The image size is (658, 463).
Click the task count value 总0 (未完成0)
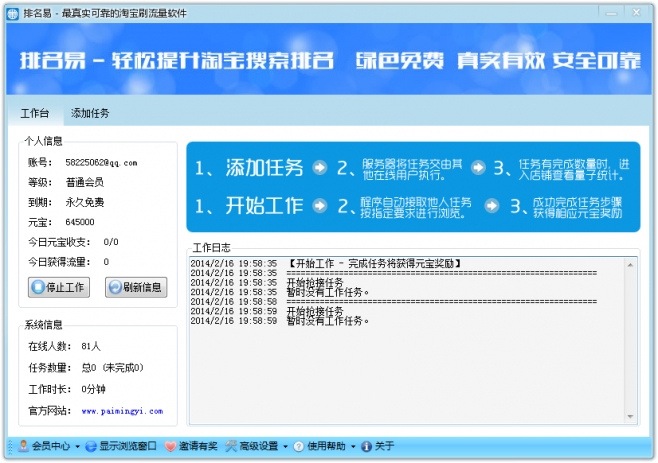[112, 368]
